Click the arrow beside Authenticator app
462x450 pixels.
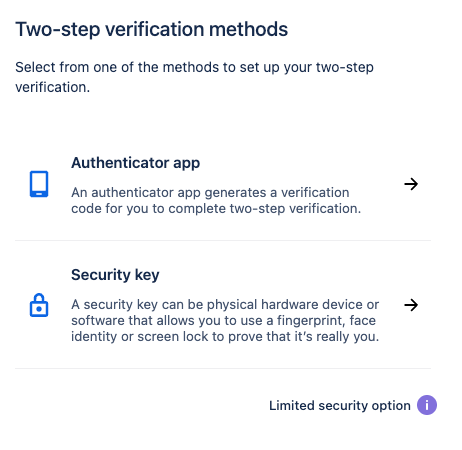(411, 184)
